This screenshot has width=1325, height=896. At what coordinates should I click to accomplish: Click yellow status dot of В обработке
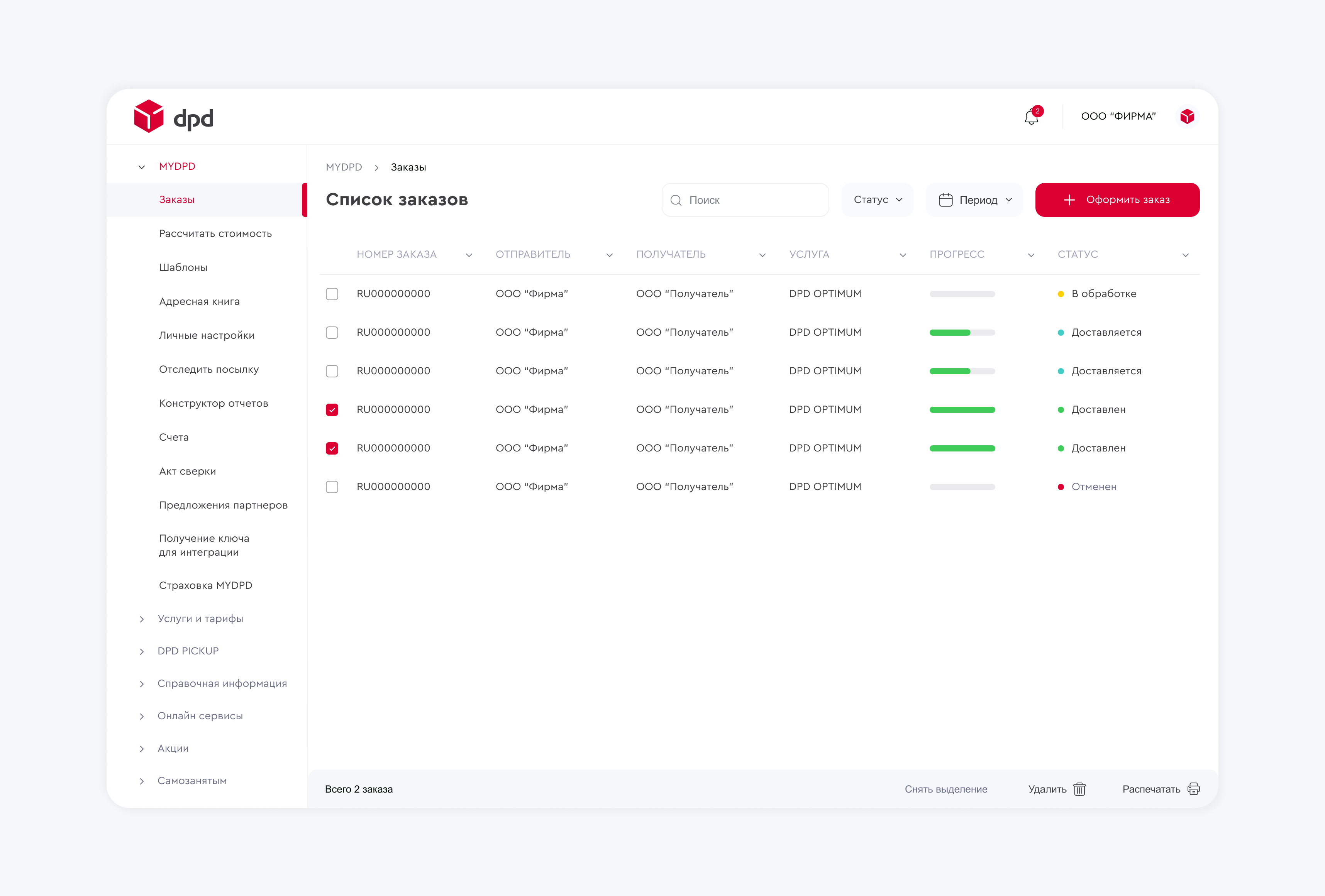1061,294
